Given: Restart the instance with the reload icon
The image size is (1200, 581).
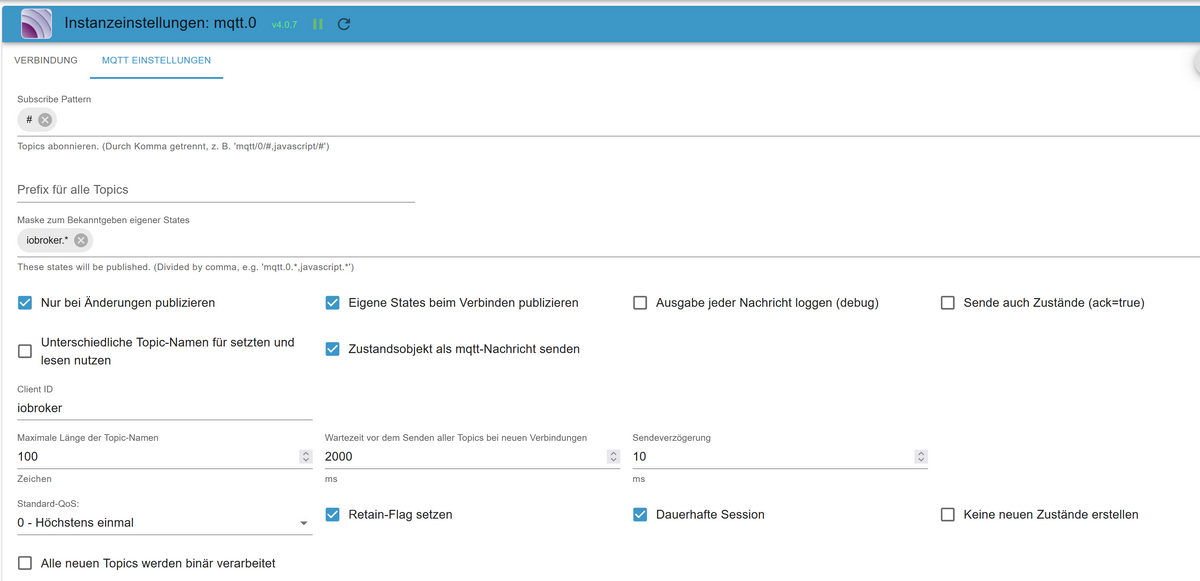Looking at the screenshot, I should click(344, 24).
